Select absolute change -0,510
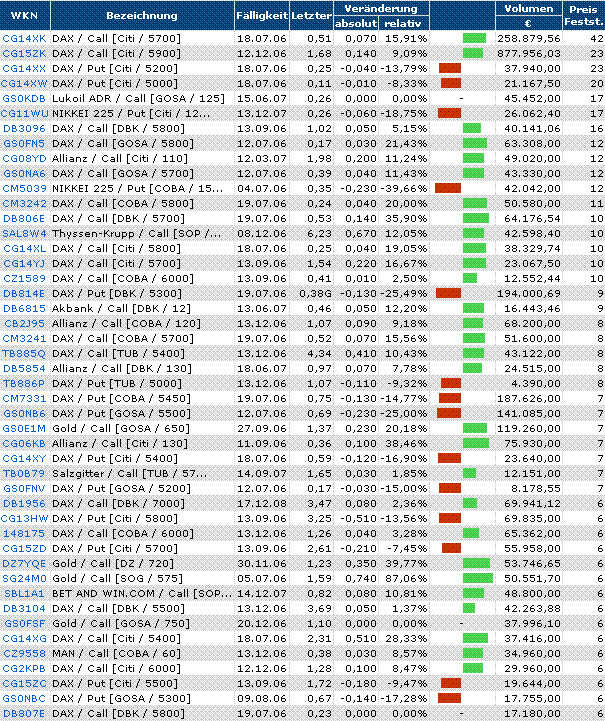The height and width of the screenshot is (721, 605). (x=359, y=519)
